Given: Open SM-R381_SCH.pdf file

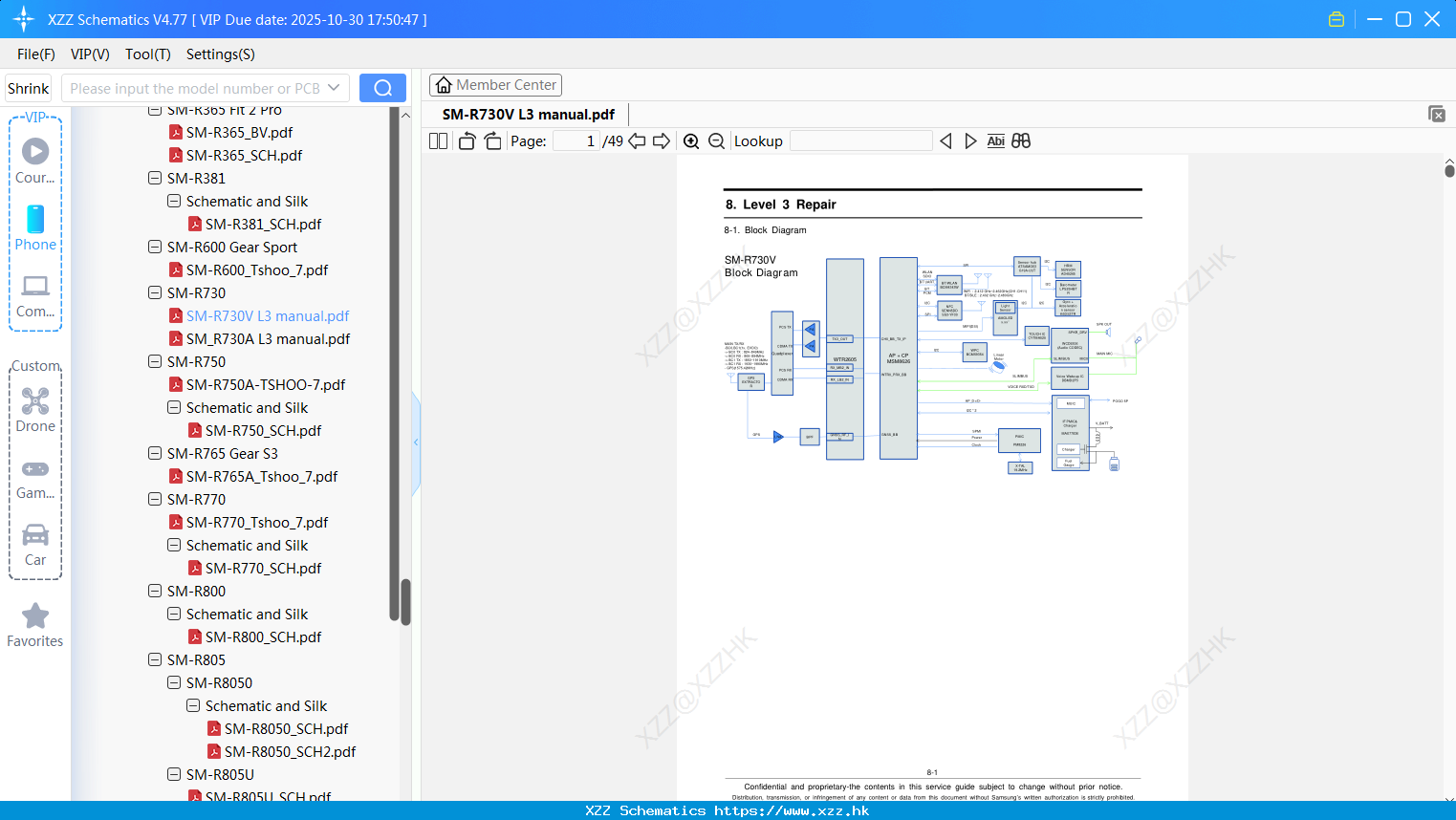Looking at the screenshot, I should click(263, 224).
